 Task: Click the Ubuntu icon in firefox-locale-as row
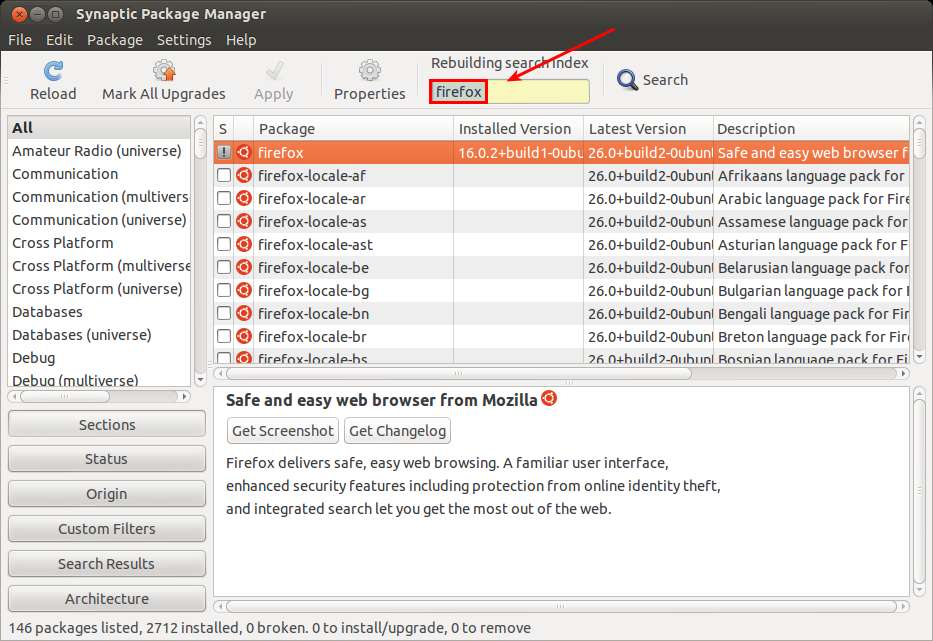click(x=243, y=221)
